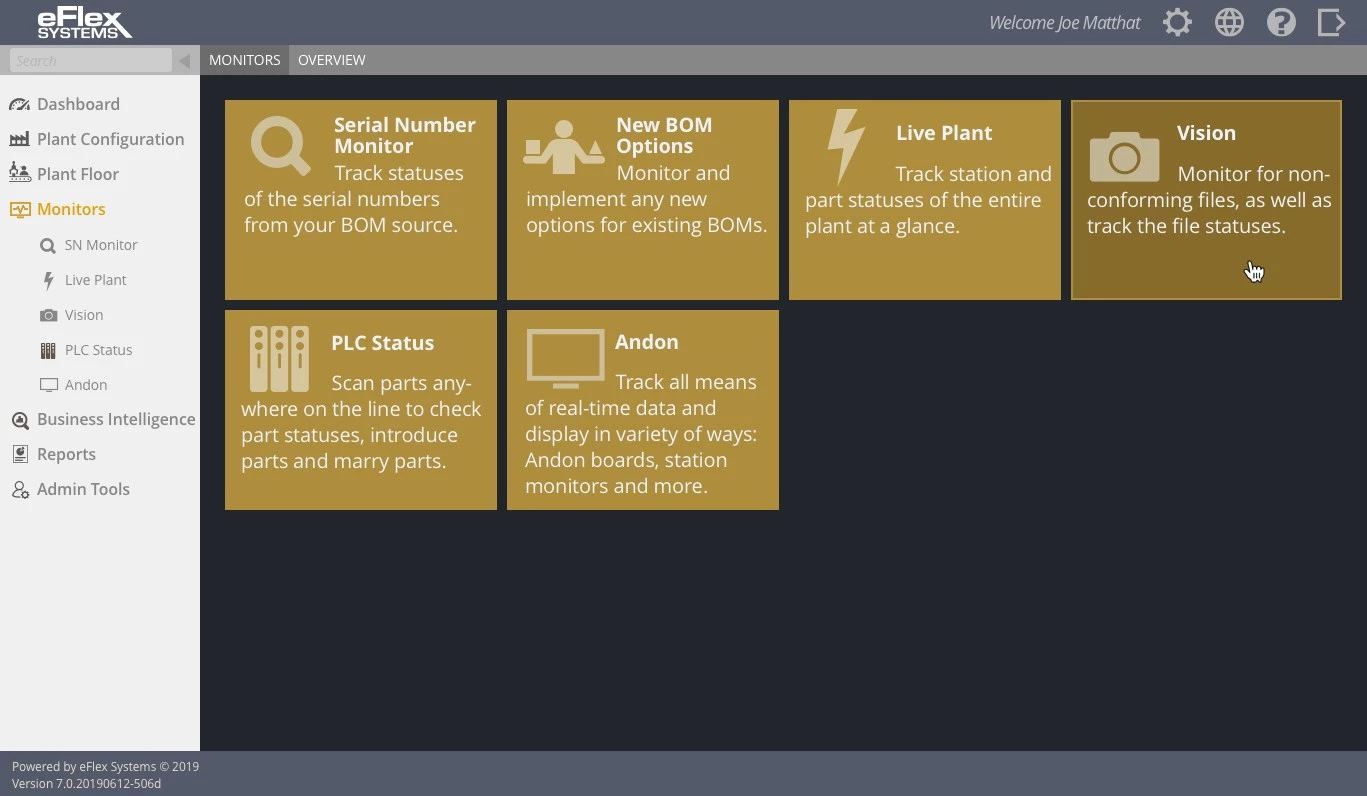
Task: Collapse the search panel with the arrow
Action: [x=185, y=60]
